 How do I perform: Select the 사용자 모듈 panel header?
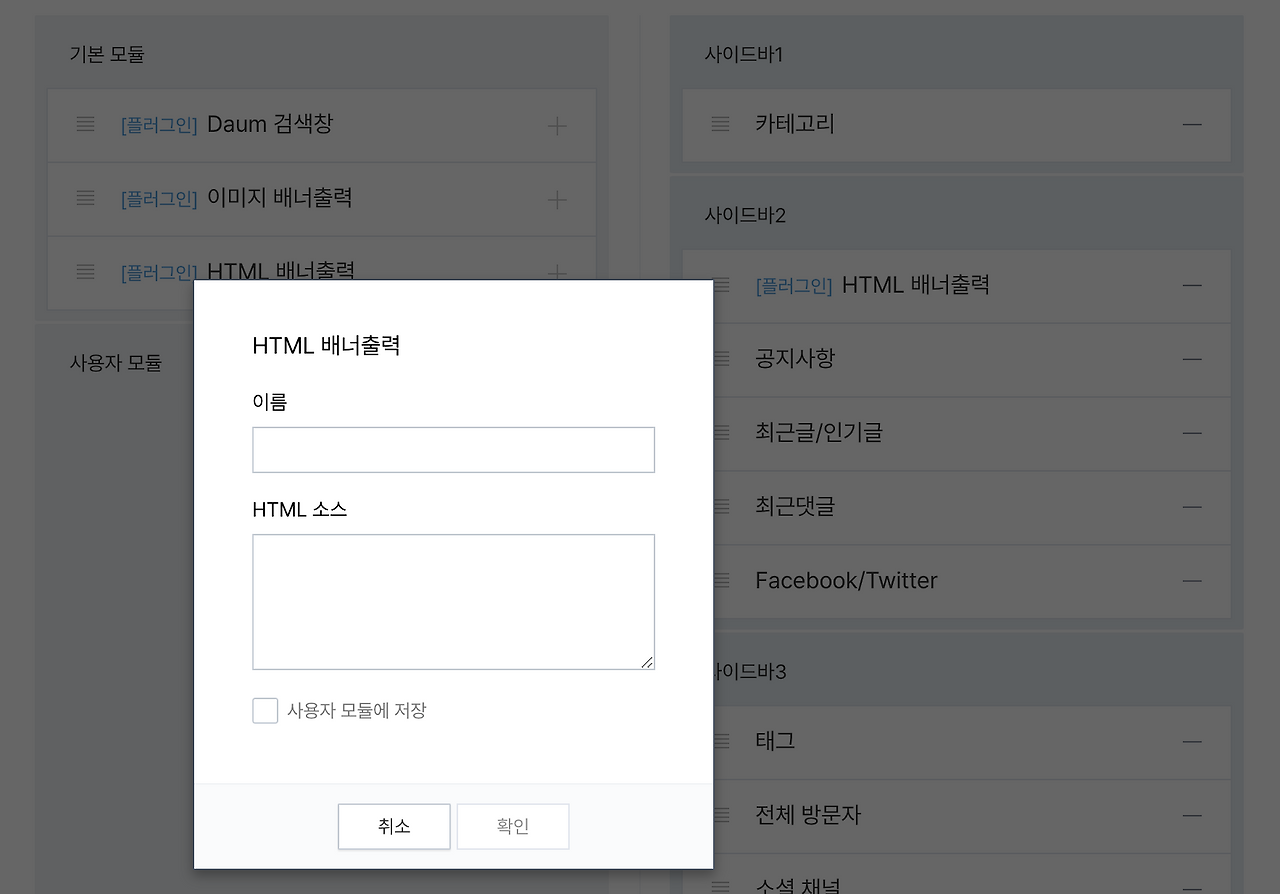(118, 362)
